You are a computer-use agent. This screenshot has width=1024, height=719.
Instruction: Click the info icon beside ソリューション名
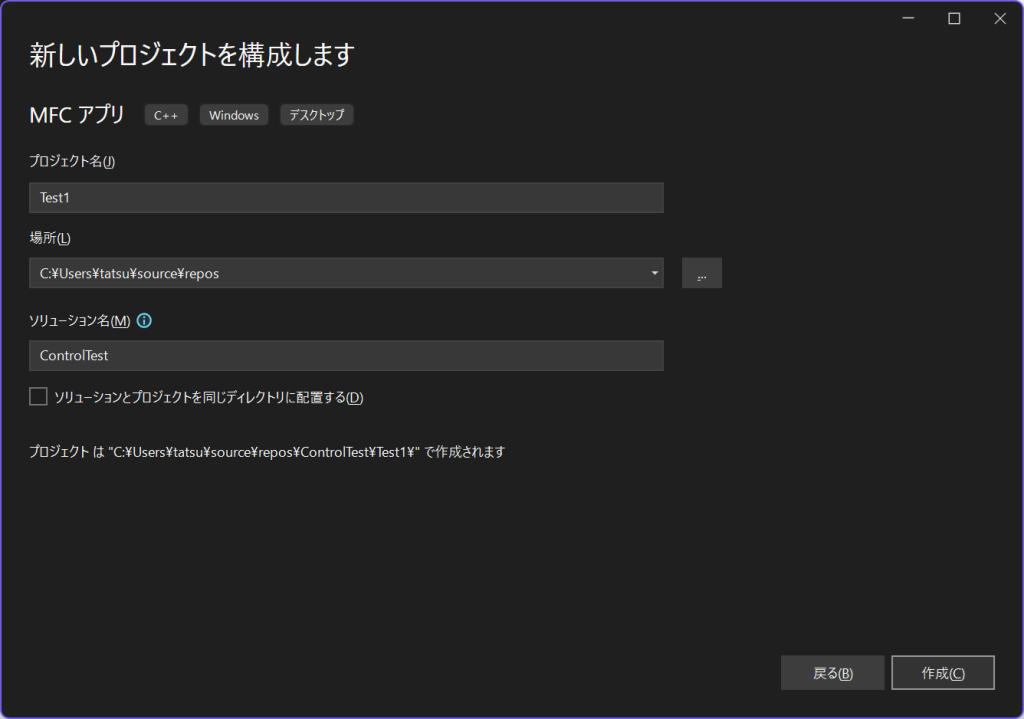pyautogui.click(x=144, y=321)
